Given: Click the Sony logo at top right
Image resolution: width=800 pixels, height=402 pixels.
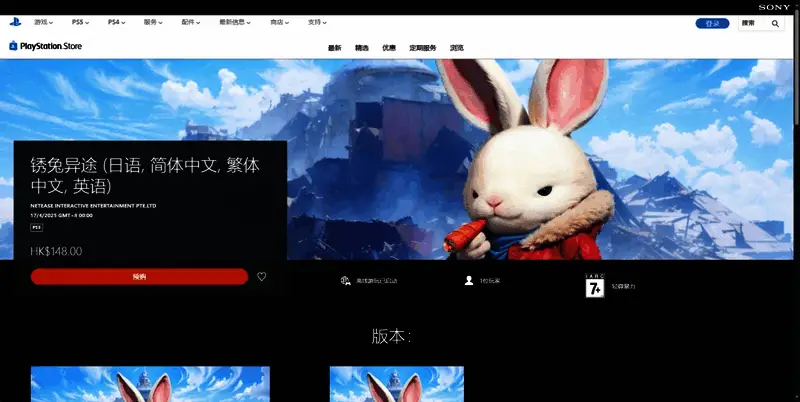Looking at the screenshot, I should pos(773,7).
